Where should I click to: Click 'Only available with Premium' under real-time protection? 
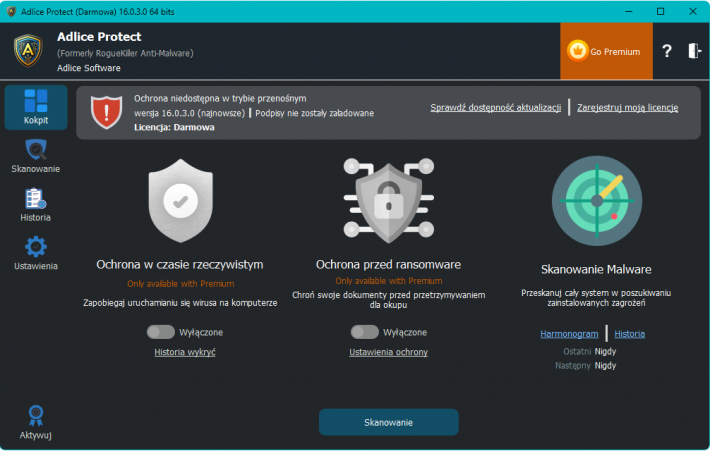(181, 284)
